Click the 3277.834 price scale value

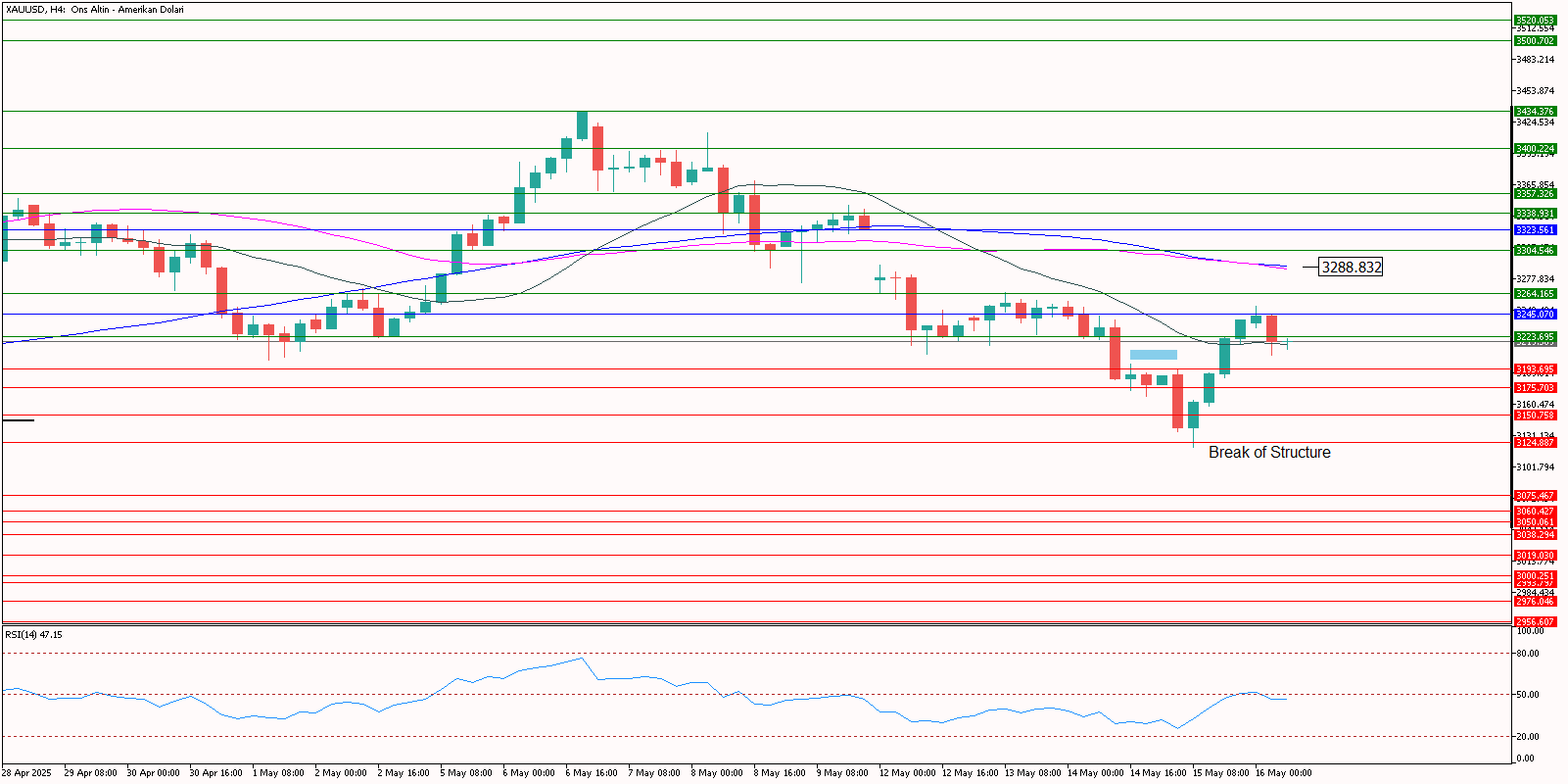click(1535, 278)
